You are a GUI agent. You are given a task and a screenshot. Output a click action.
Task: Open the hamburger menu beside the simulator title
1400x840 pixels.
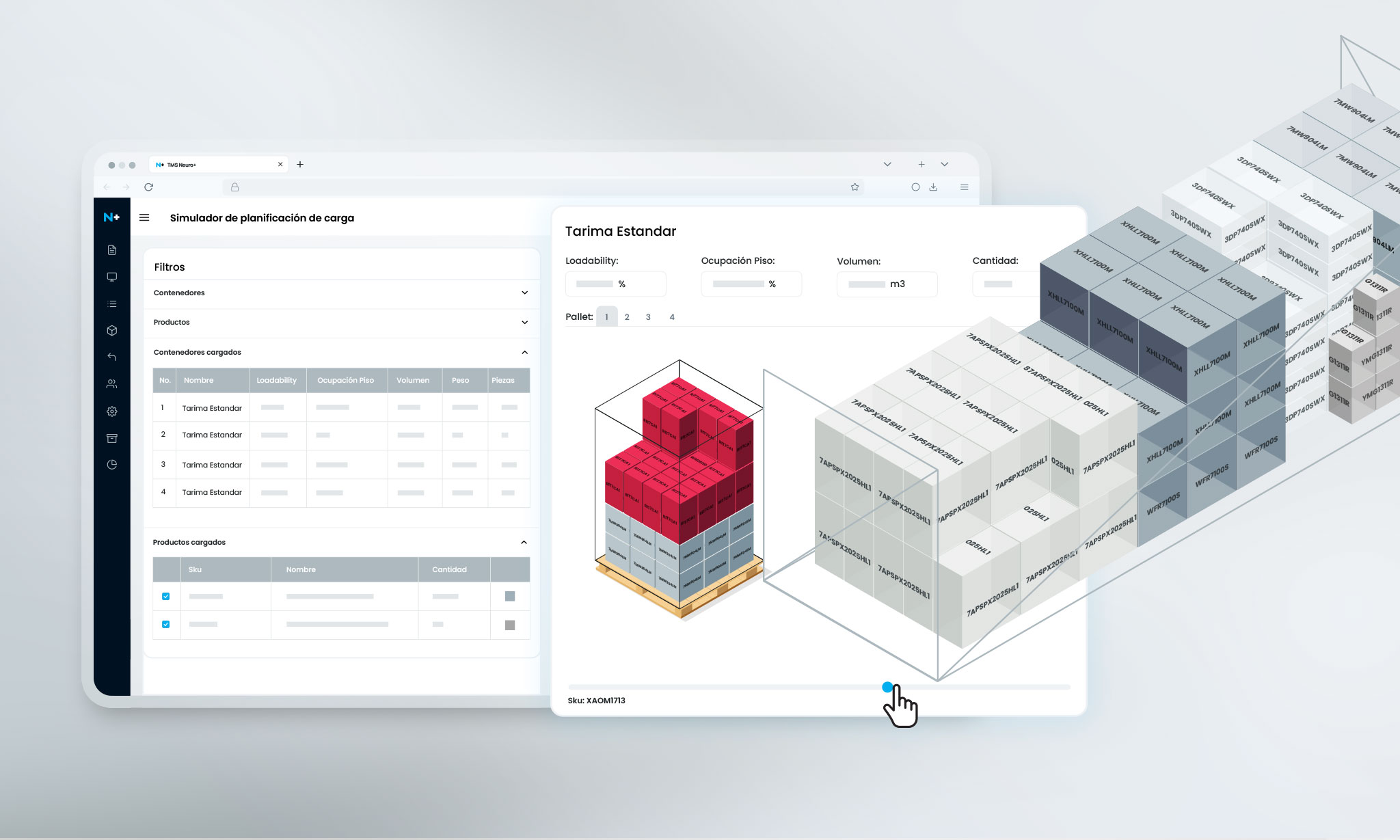coord(144,217)
